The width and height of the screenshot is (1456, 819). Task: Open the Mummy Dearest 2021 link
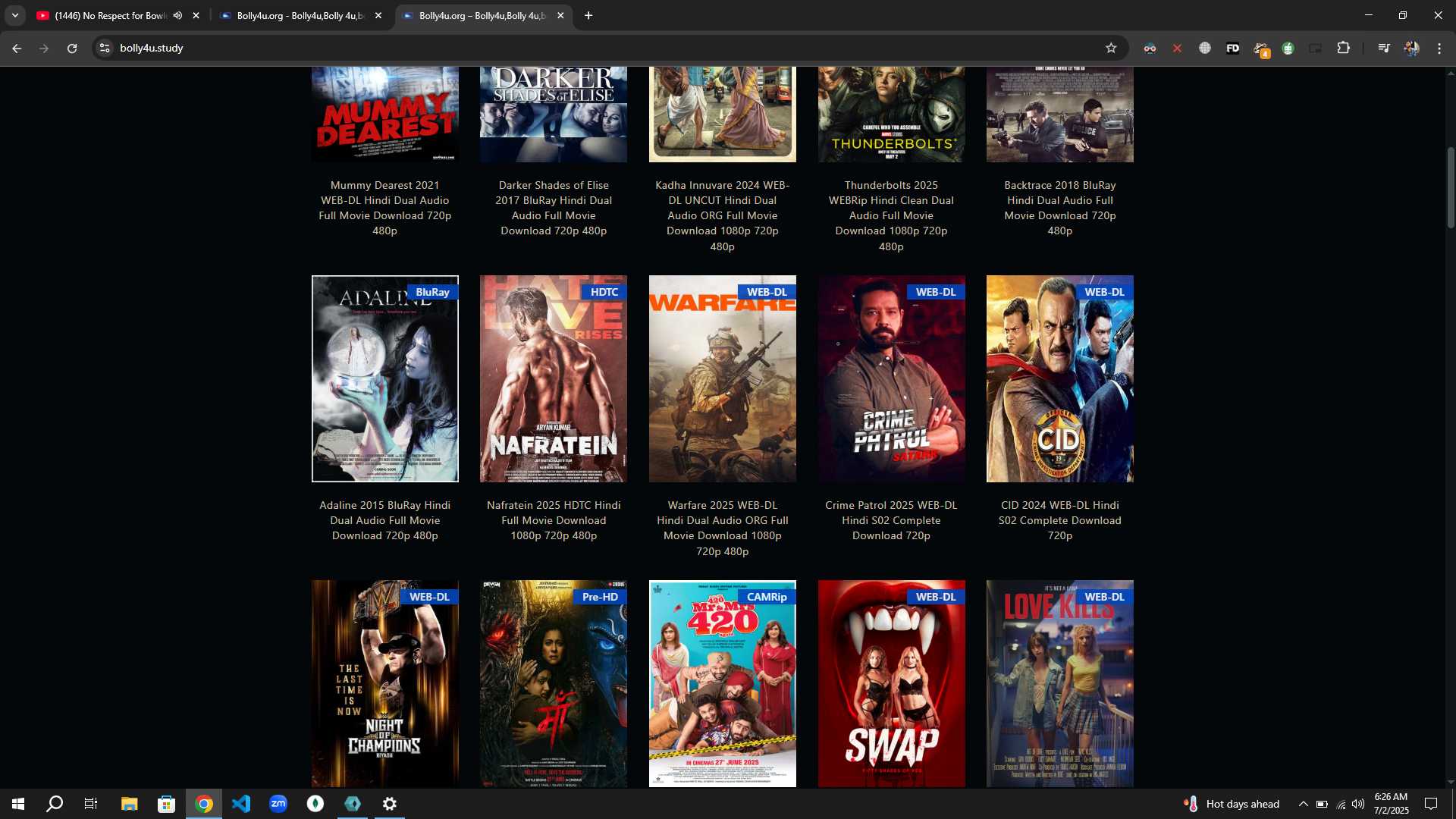click(384, 208)
